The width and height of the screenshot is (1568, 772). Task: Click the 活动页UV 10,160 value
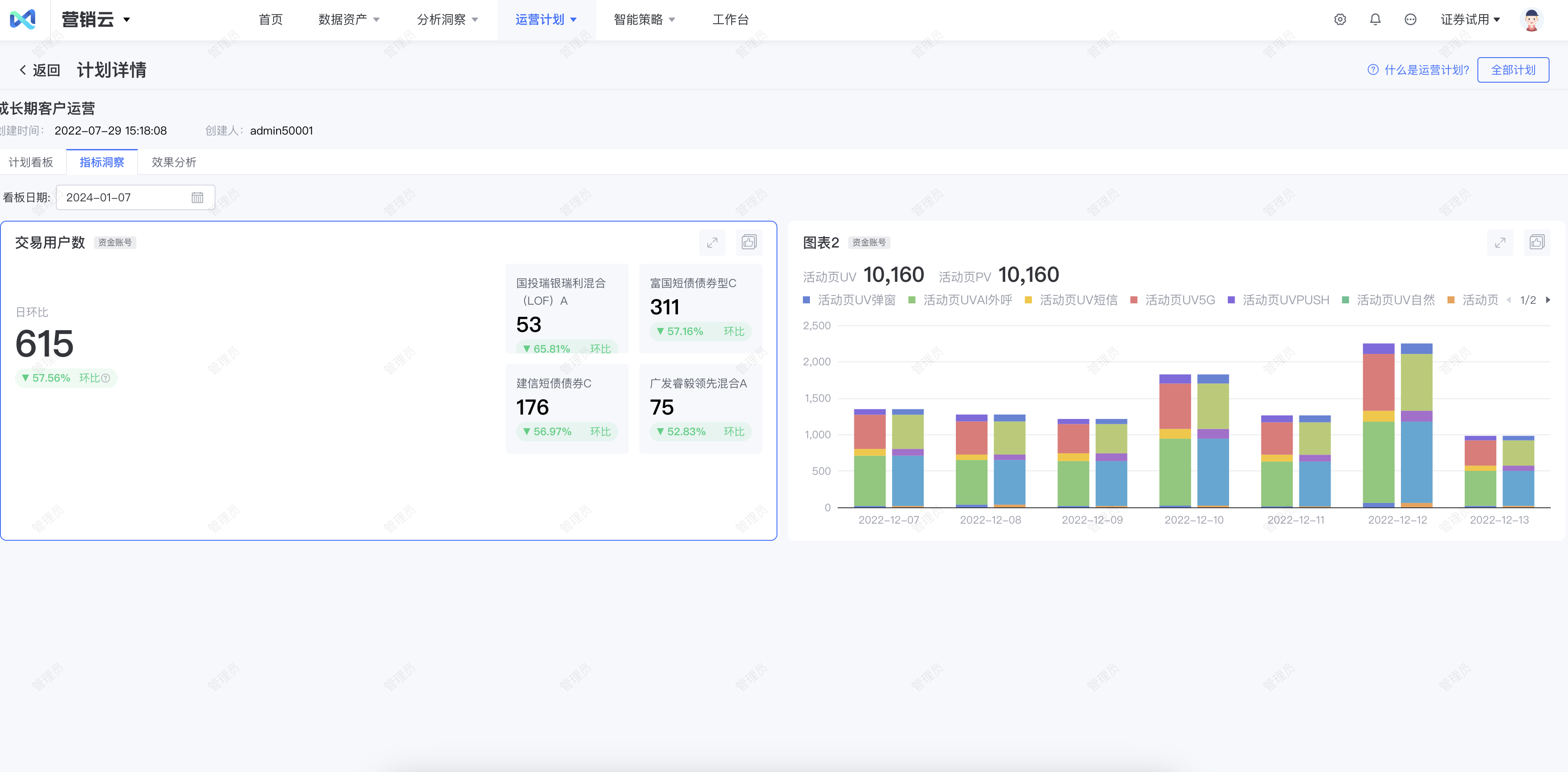(893, 275)
